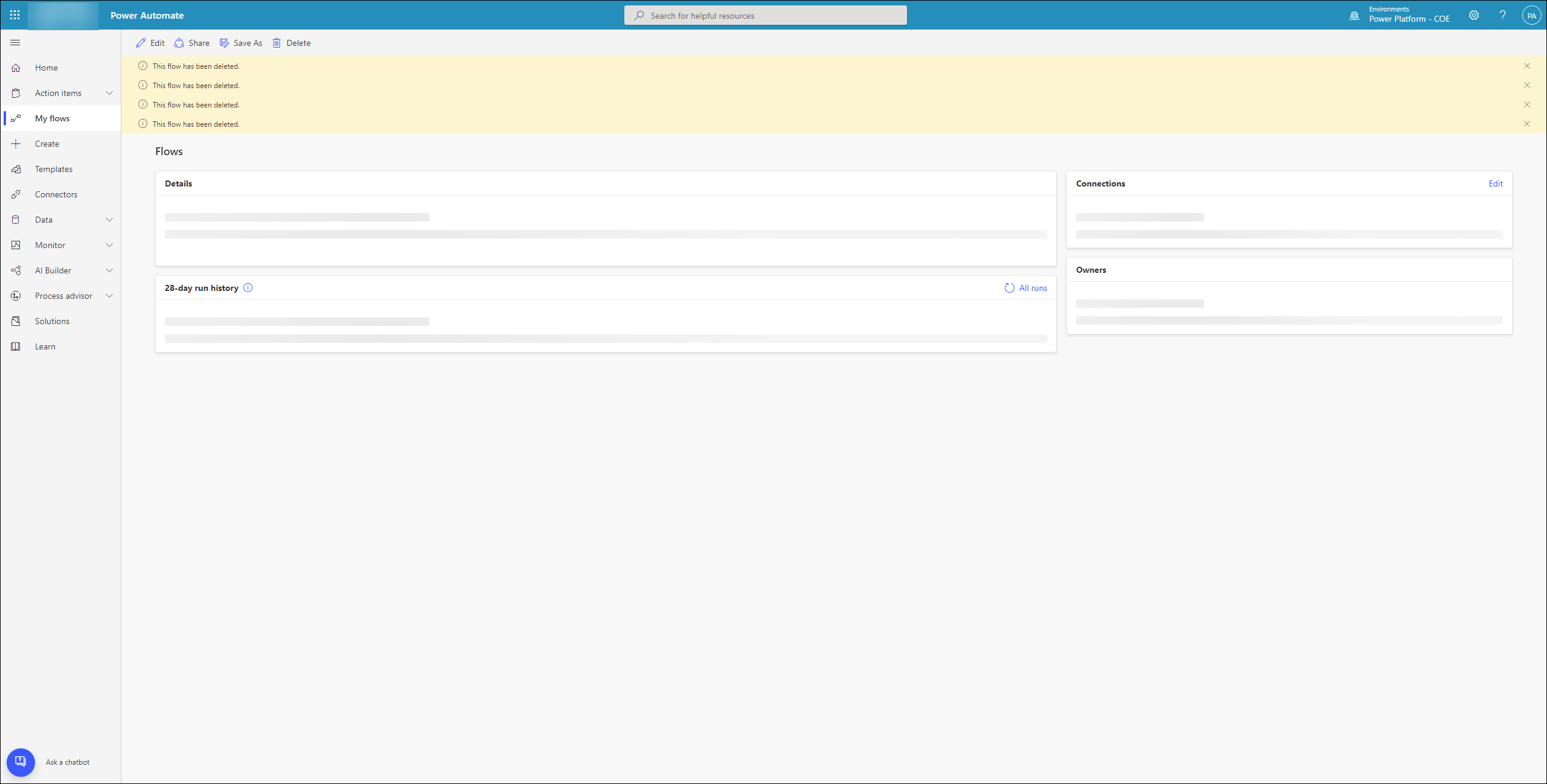Open Solutions in the sidebar
1547x784 pixels.
(x=60, y=321)
